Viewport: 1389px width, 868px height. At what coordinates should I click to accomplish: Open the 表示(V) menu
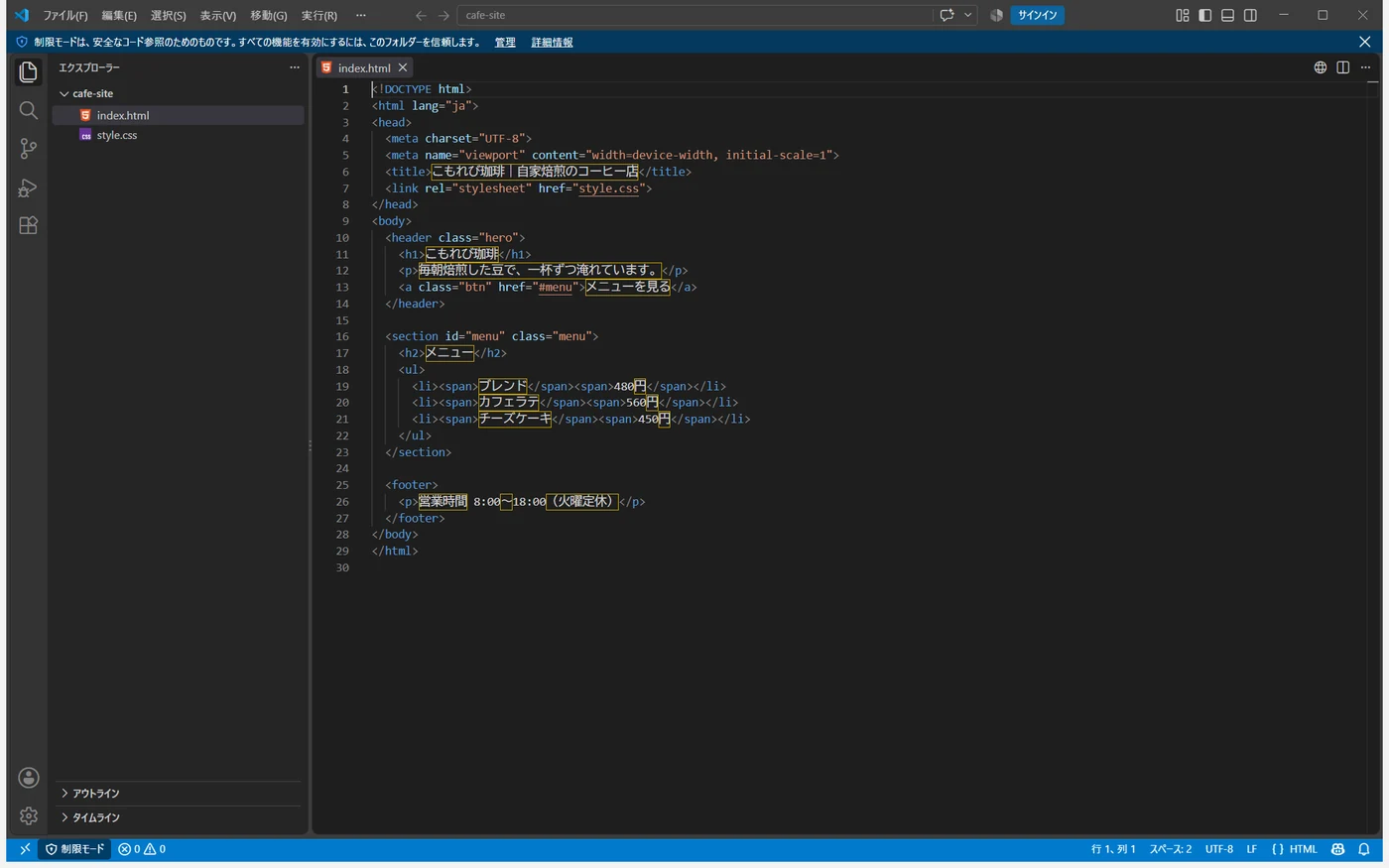[217, 15]
